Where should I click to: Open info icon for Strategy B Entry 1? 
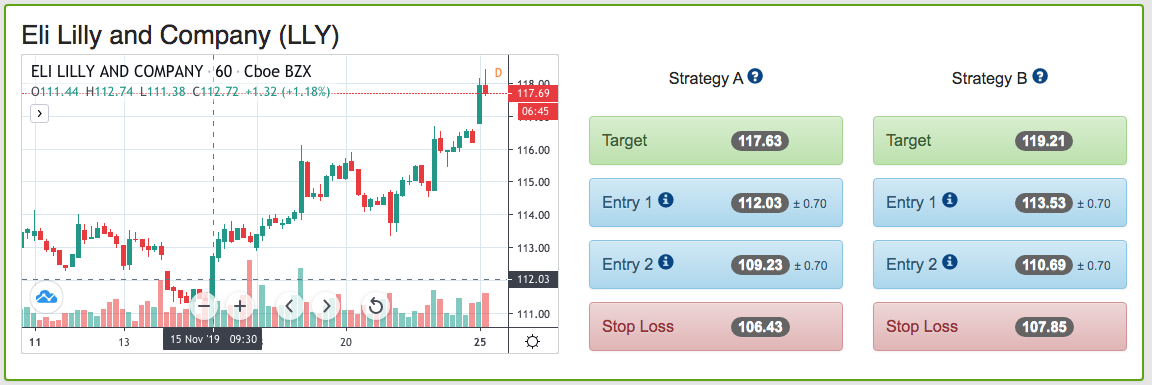[x=950, y=200]
